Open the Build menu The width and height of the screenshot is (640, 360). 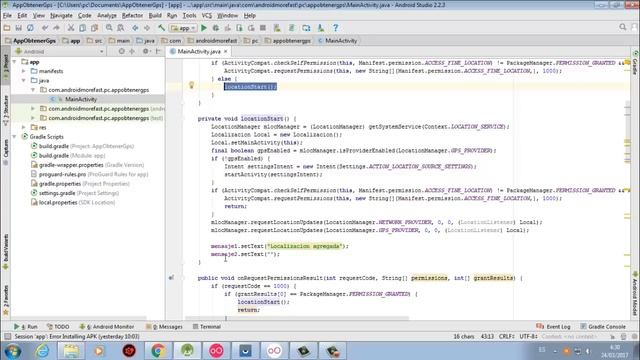point(155,16)
